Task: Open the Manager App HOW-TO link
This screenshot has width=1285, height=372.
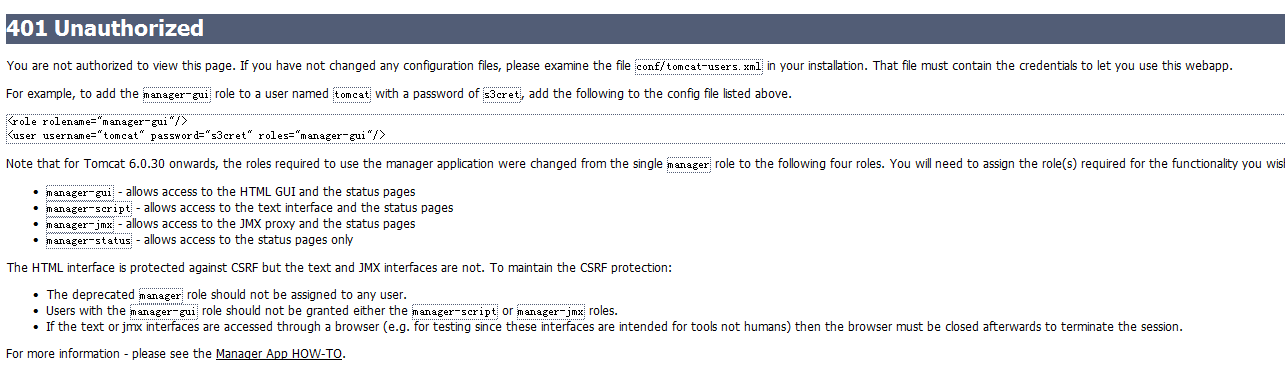Action: click(279, 354)
